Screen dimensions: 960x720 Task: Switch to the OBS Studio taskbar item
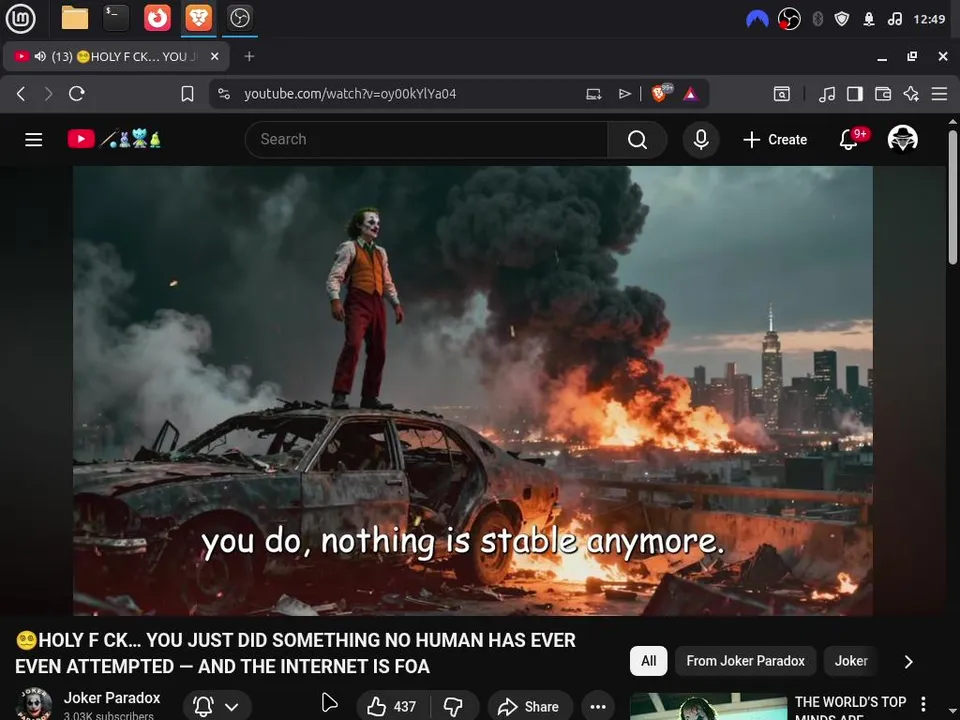239,18
